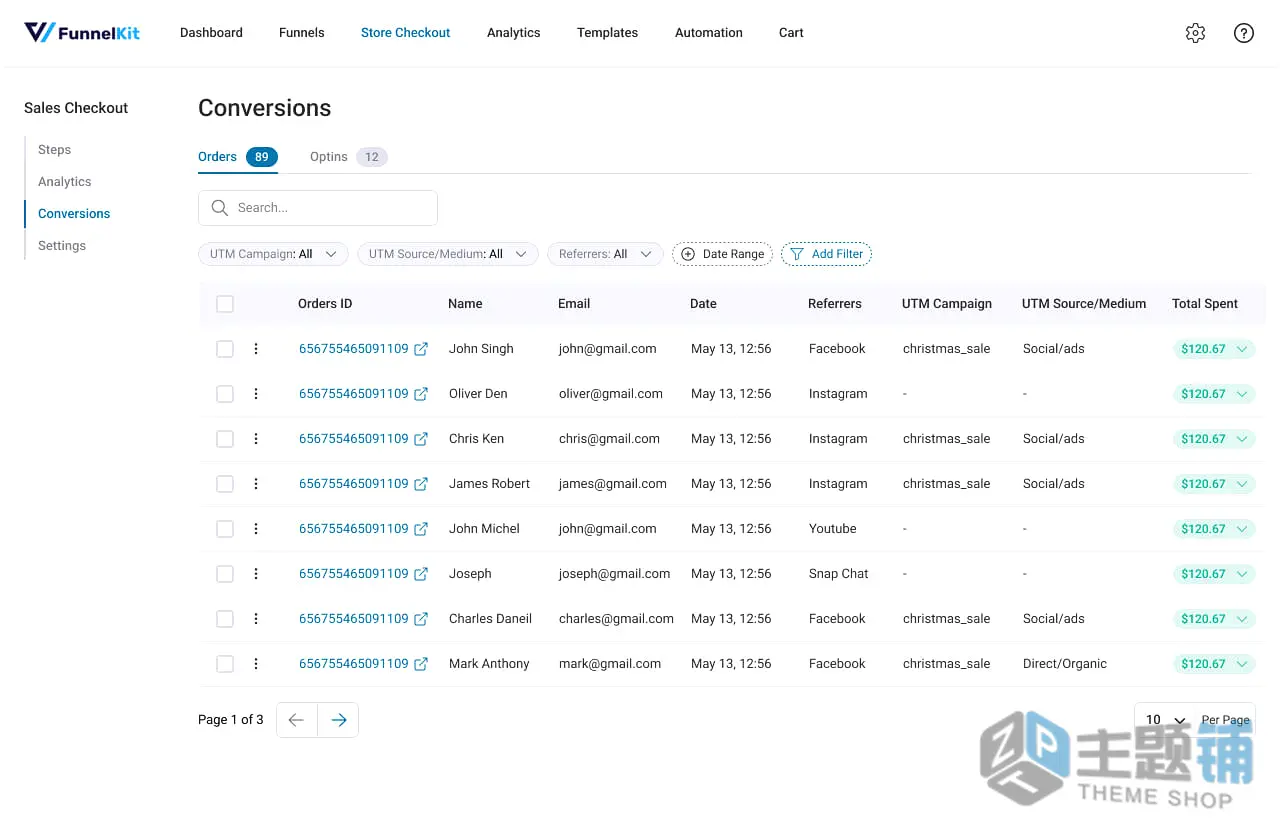The height and width of the screenshot is (837, 1280).
Task: Click the 'Youtube' referrer cell
Action: pos(832,529)
